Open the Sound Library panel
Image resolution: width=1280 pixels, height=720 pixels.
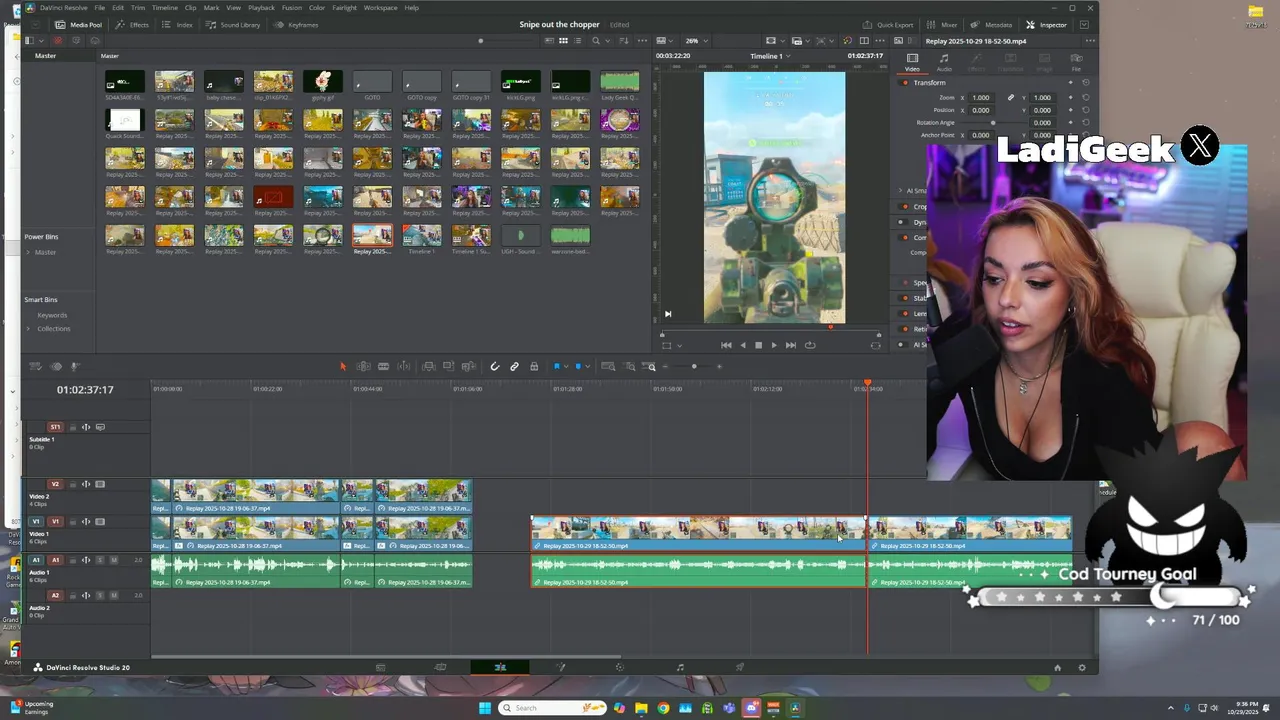click(x=233, y=25)
